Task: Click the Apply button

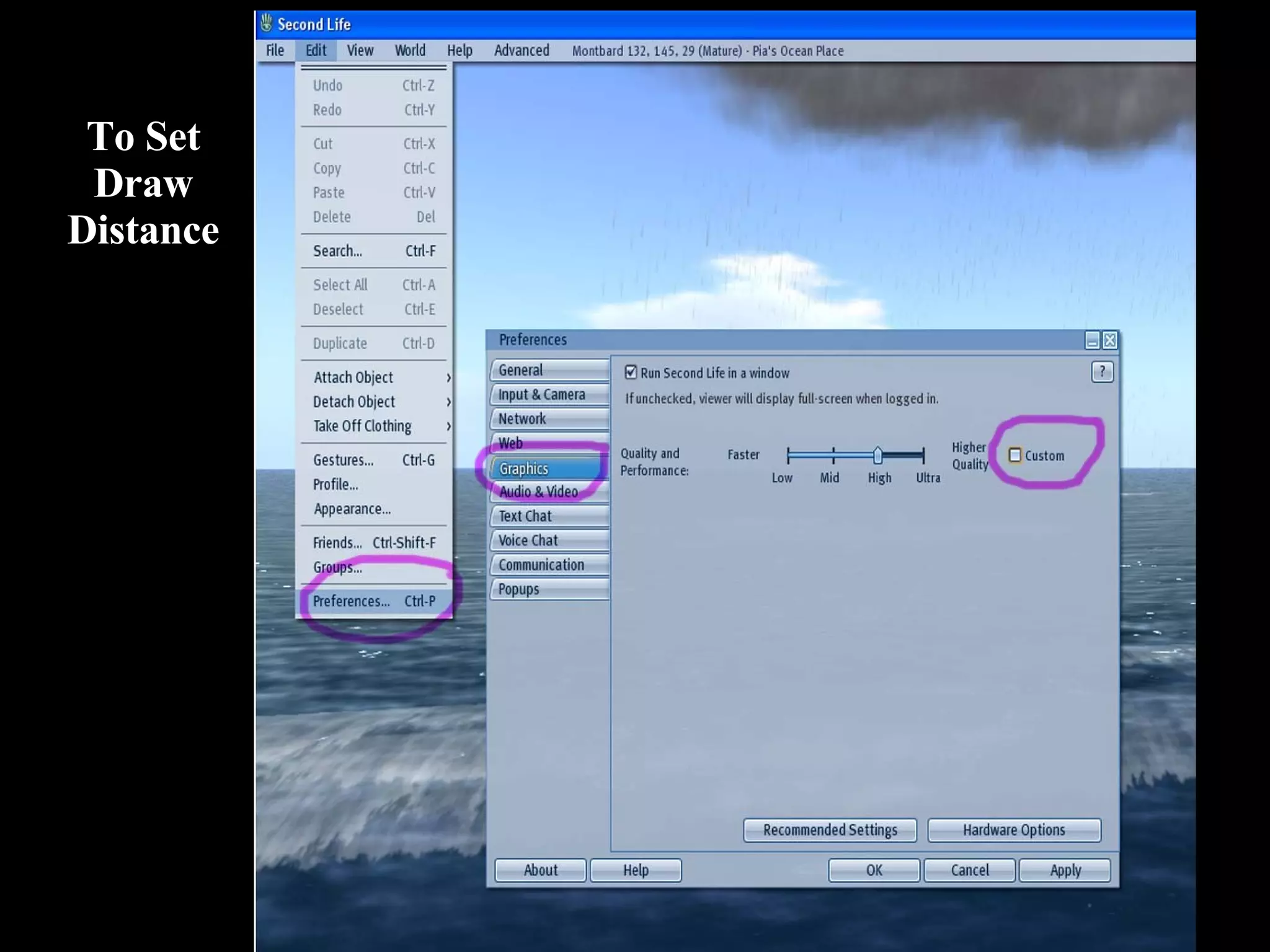Action: pos(1065,870)
